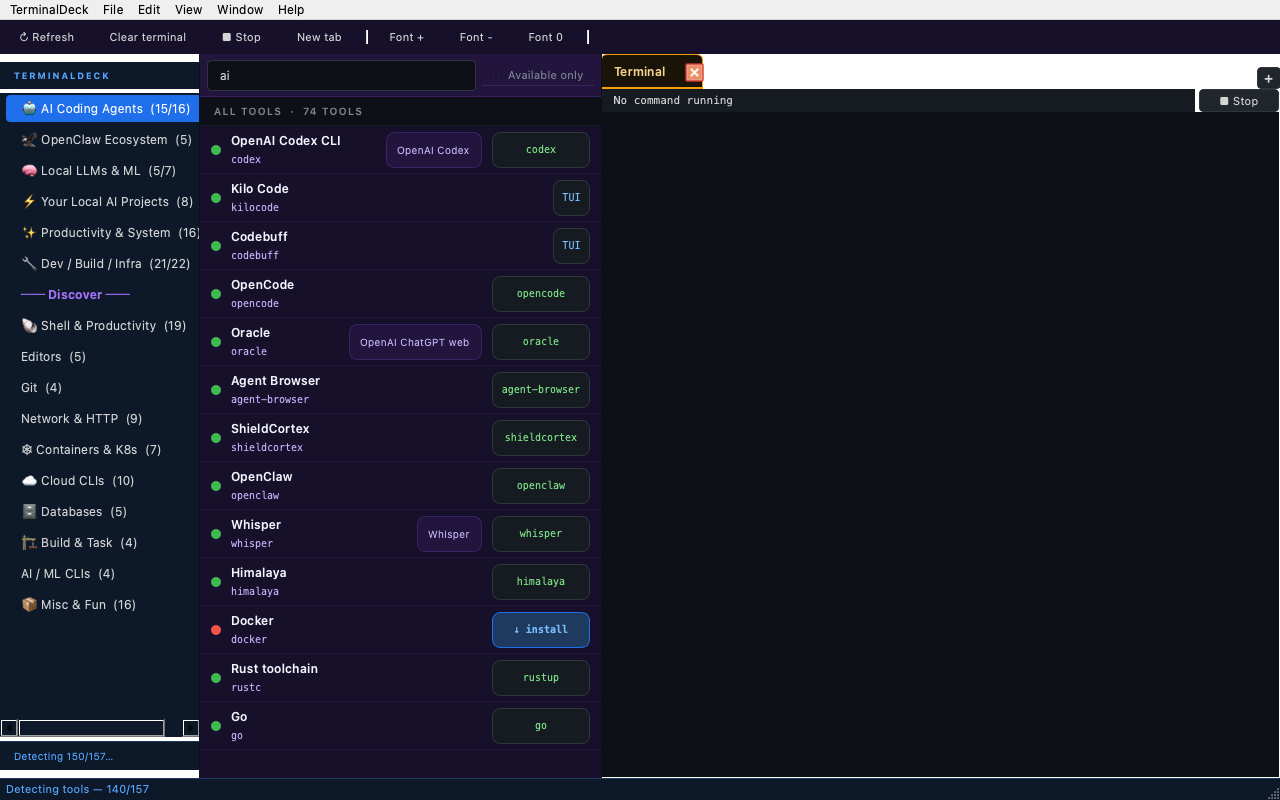Open the TUI button for Codebuff
Image resolution: width=1280 pixels, height=800 pixels.
[x=571, y=246]
